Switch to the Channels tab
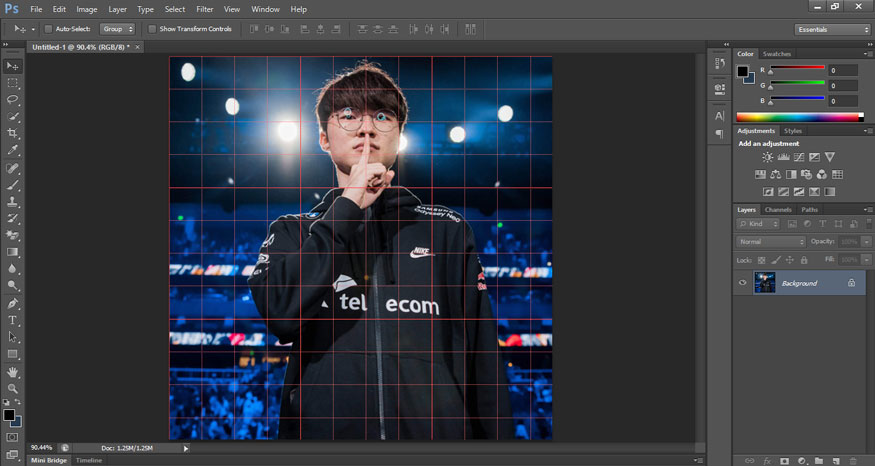 coord(778,210)
